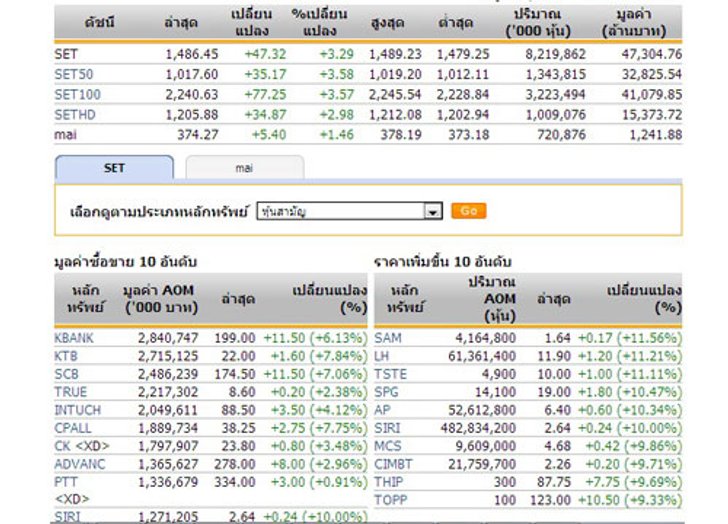
Task: Open the SET50 index link
Action: click(x=74, y=74)
